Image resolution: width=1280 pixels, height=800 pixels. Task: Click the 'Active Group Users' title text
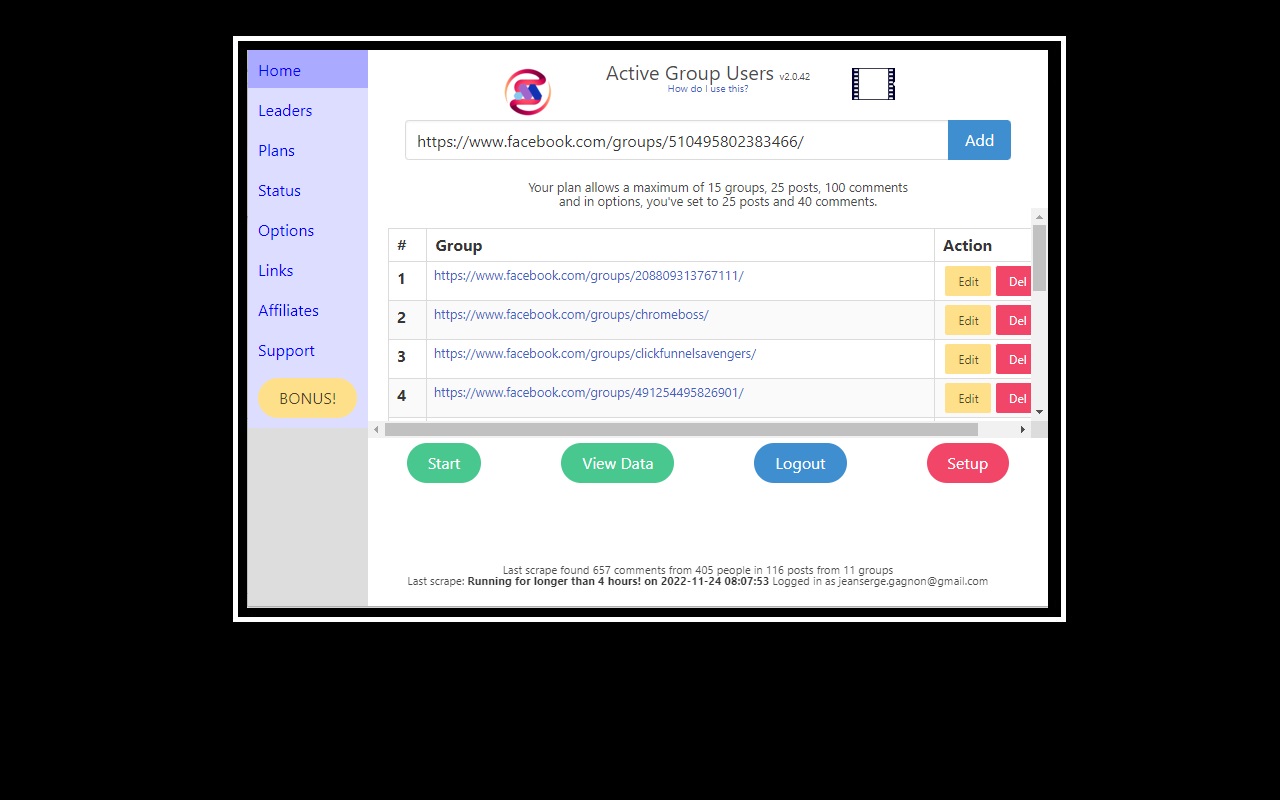pyautogui.click(x=689, y=73)
